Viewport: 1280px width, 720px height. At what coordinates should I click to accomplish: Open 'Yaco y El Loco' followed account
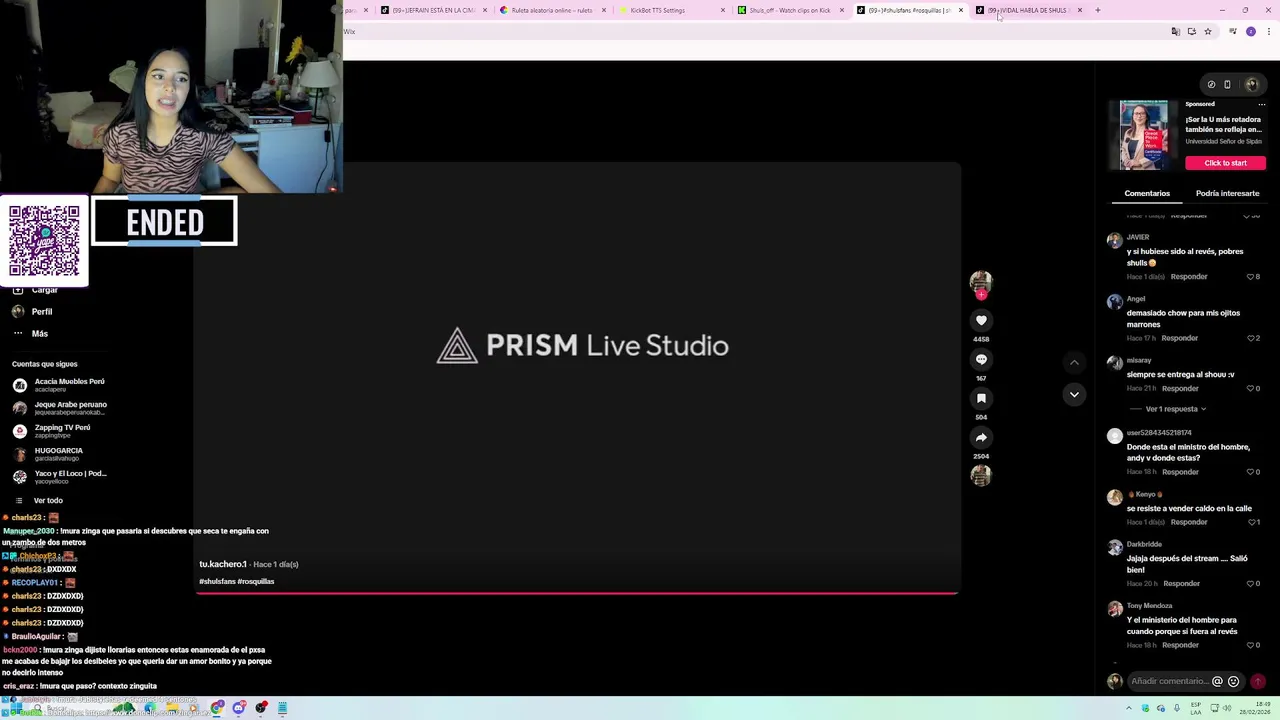tap(60, 477)
